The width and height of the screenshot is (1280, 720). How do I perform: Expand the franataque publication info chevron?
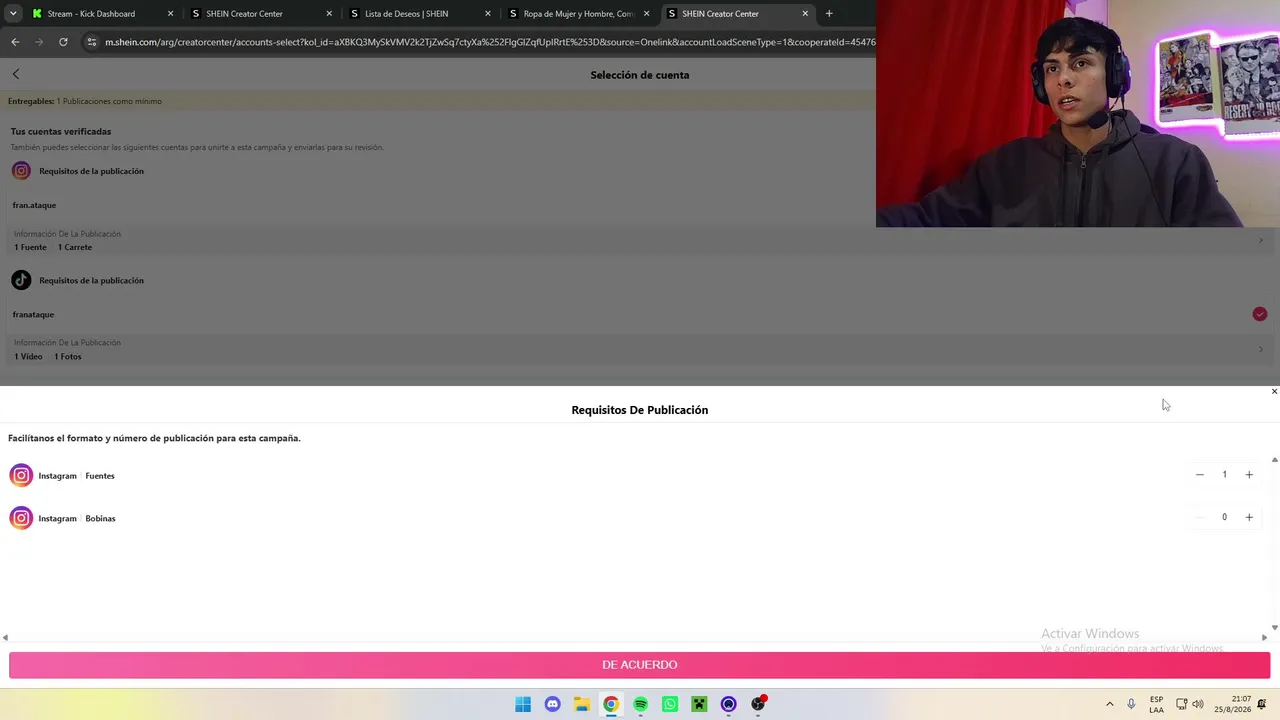[1260, 349]
